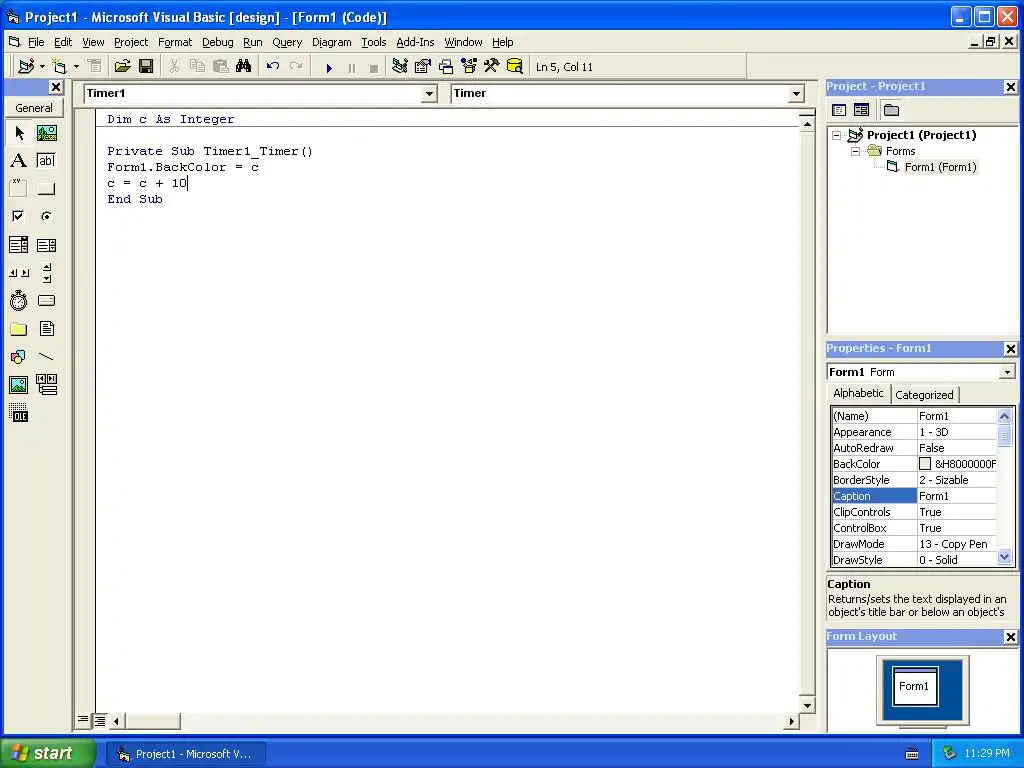Select the Label control tool
1024x768 pixels.
click(19, 161)
